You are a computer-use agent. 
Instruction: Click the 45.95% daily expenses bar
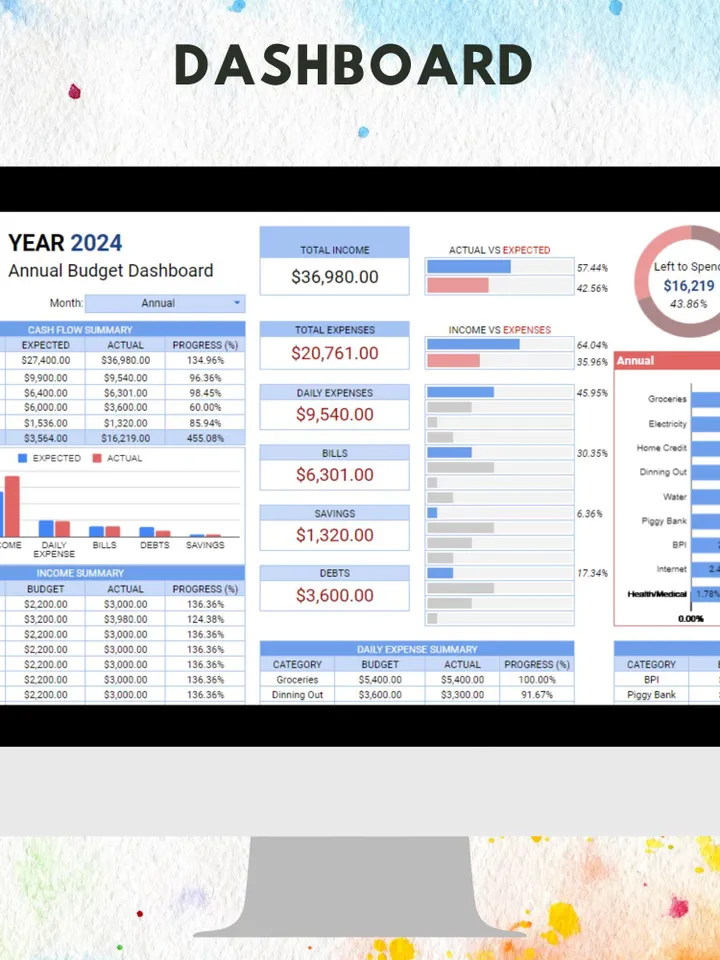[x=460, y=392]
